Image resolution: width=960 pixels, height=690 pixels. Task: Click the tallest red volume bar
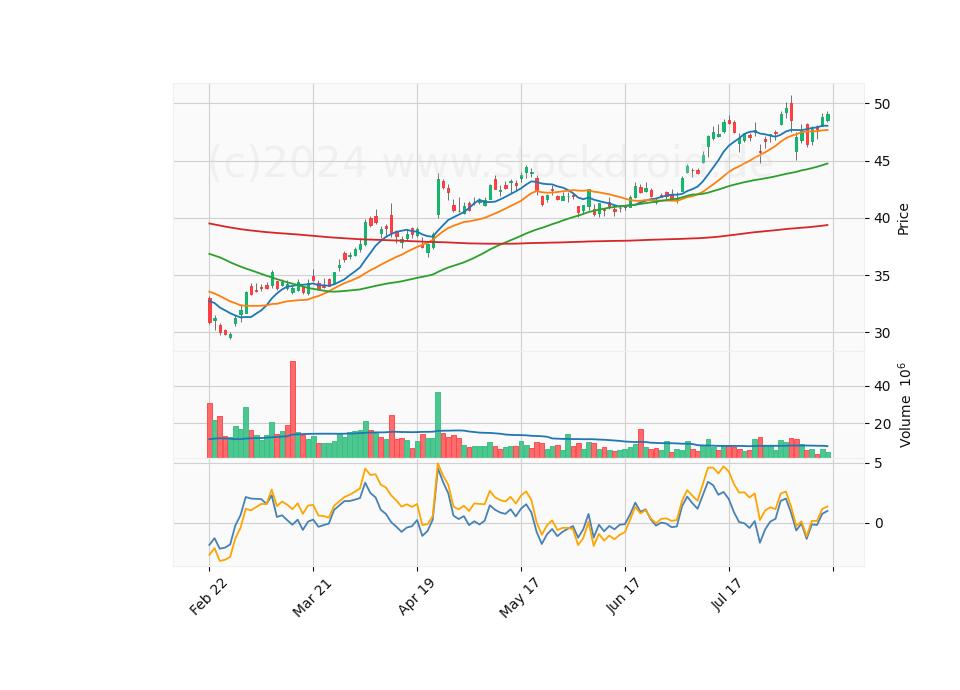pos(293,410)
